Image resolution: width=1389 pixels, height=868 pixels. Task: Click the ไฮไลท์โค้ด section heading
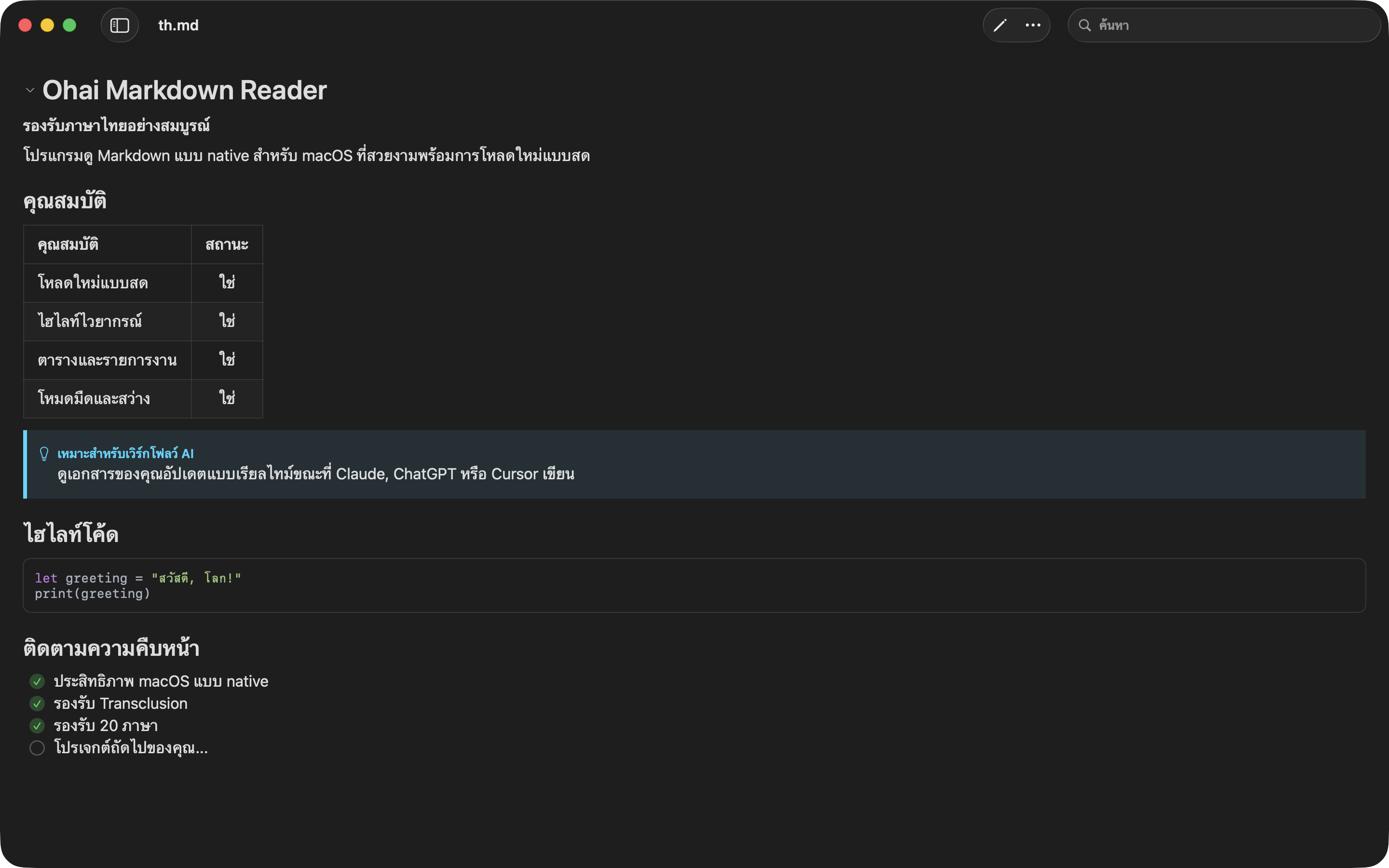tap(71, 534)
